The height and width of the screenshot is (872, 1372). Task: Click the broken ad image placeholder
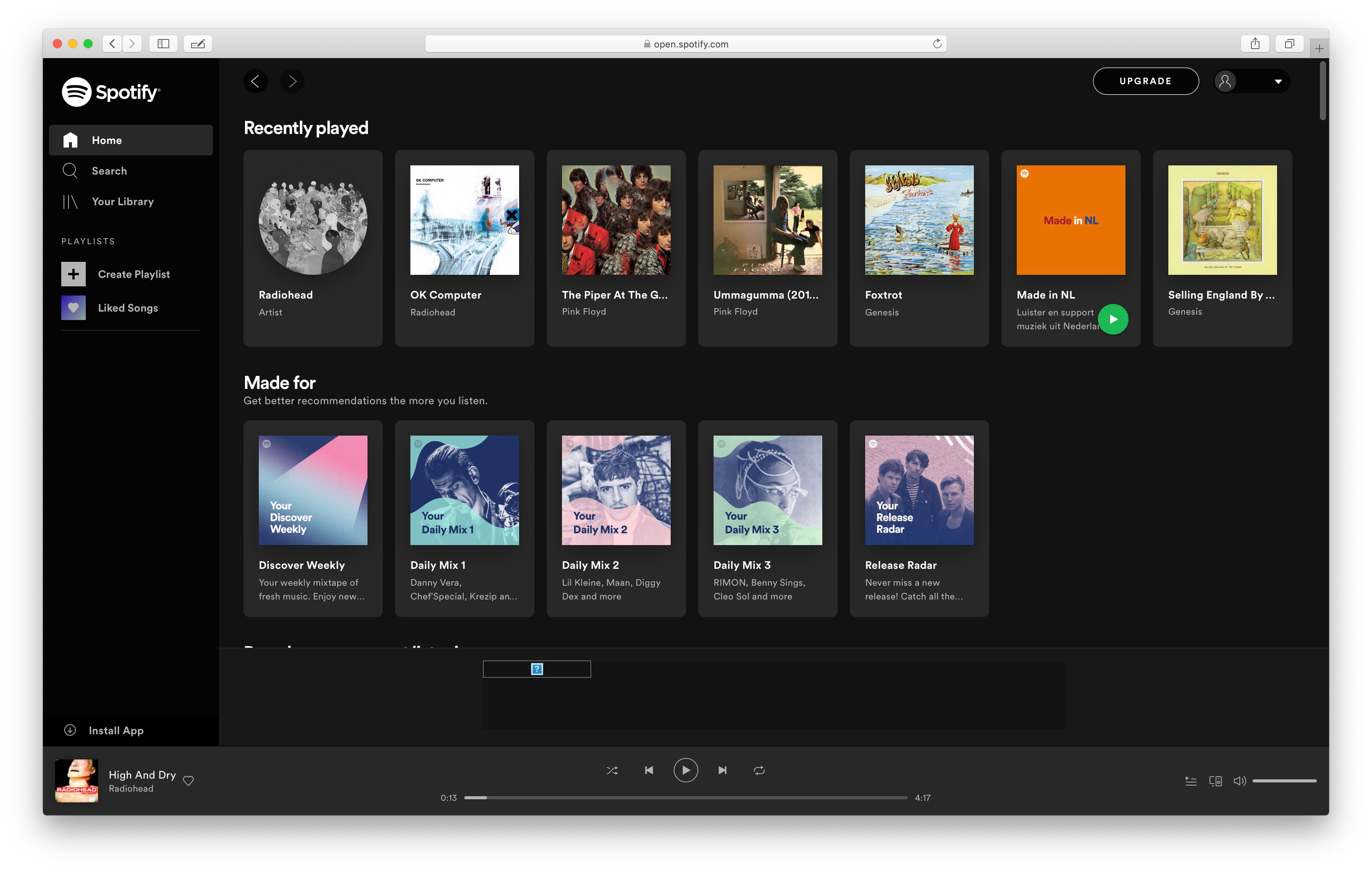coord(537,669)
